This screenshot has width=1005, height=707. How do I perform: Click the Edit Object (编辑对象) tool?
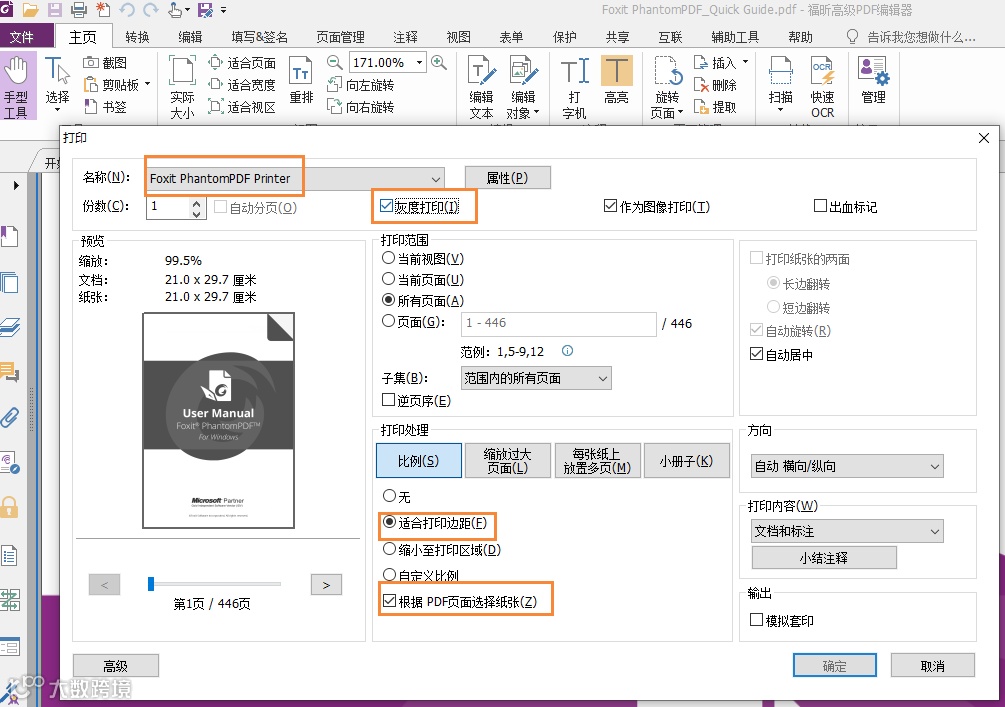pos(523,87)
